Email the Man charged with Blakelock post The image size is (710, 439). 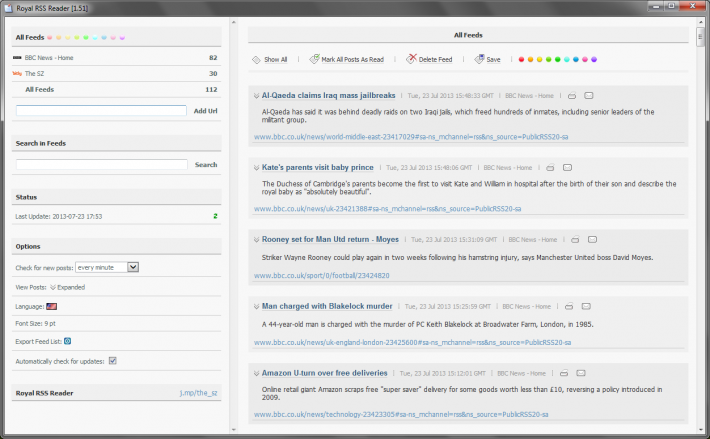(x=586, y=306)
